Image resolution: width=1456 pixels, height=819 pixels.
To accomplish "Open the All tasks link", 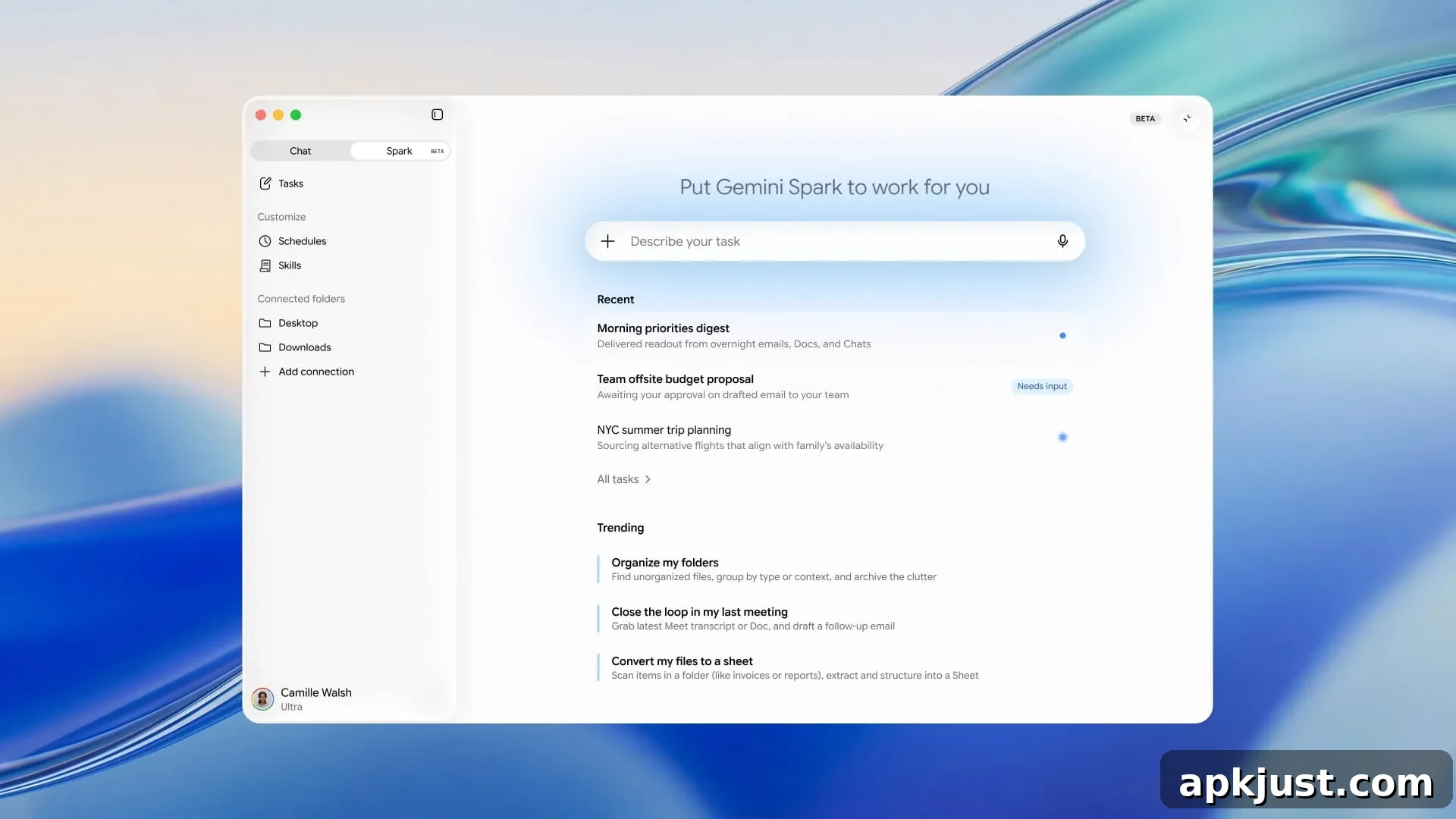I will pos(617,479).
